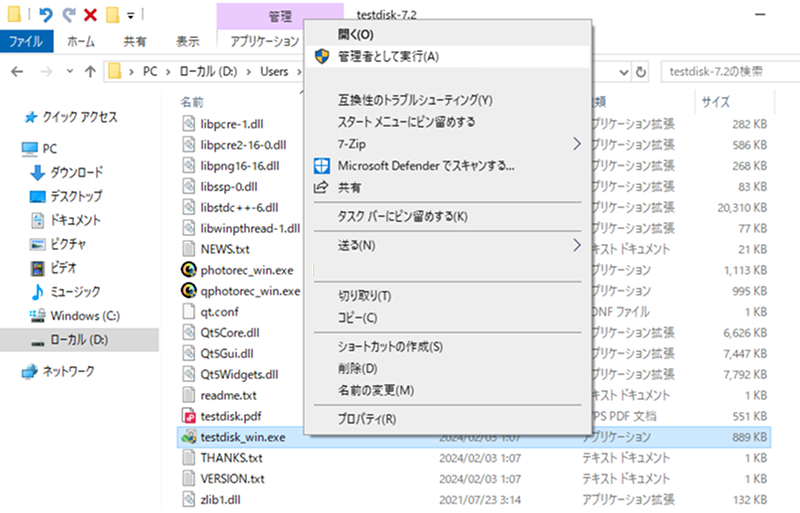This screenshot has height=513, width=800.
Task: Choose プロパティ(R) in the context menu
Action: pyautogui.click(x=447, y=419)
